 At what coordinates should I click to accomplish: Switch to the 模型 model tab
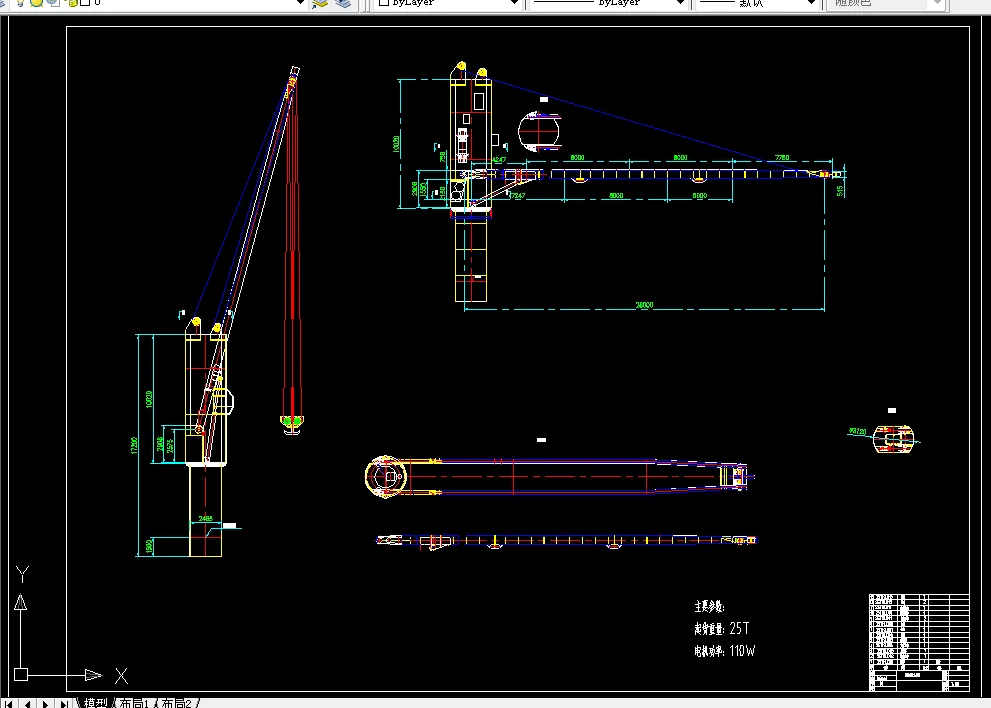[x=95, y=703]
